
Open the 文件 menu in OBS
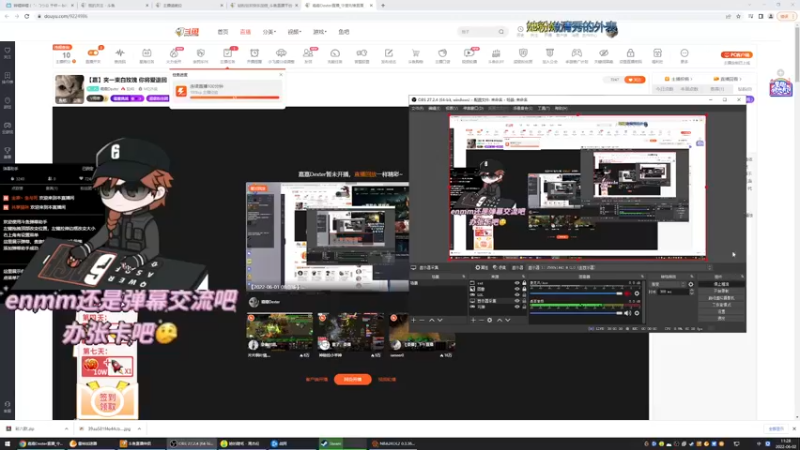(417, 108)
